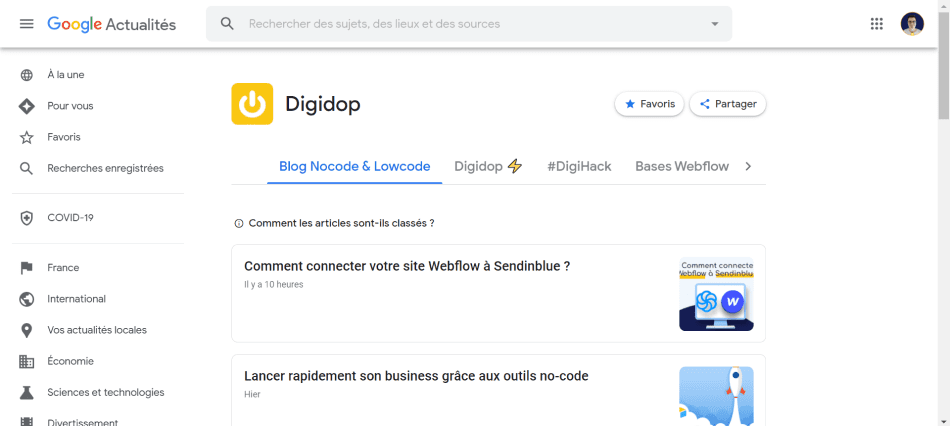The height and width of the screenshot is (427, 950).
Task: Open Lancer rapidement son business article
Action: click(416, 376)
